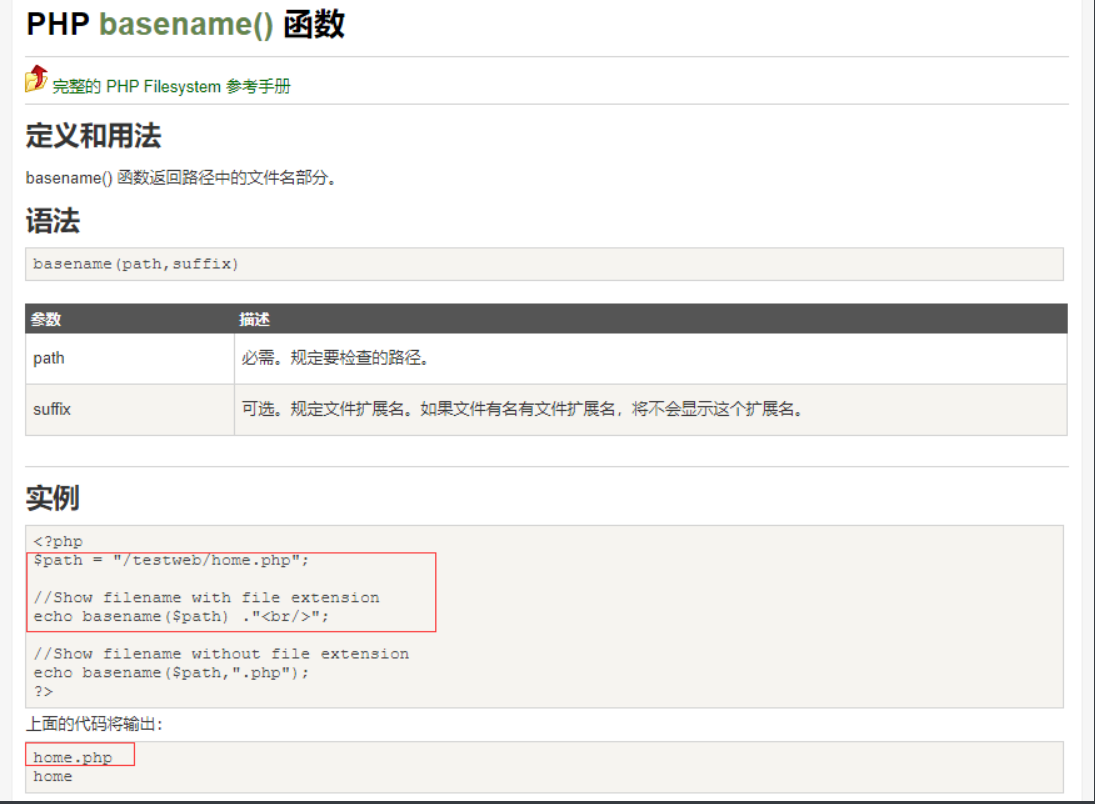Click the 实例 heading

pyautogui.click(x=53, y=498)
